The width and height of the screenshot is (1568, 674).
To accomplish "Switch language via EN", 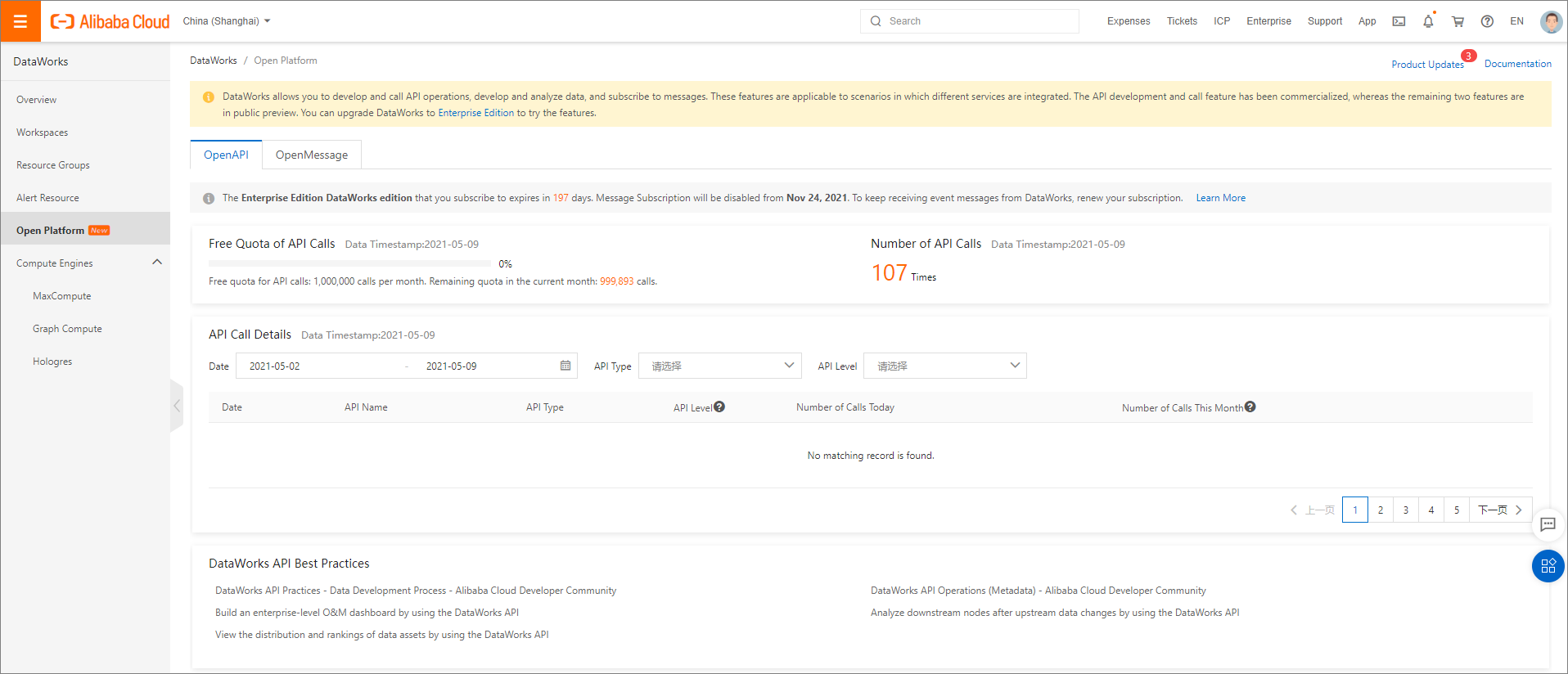I will [x=1516, y=21].
